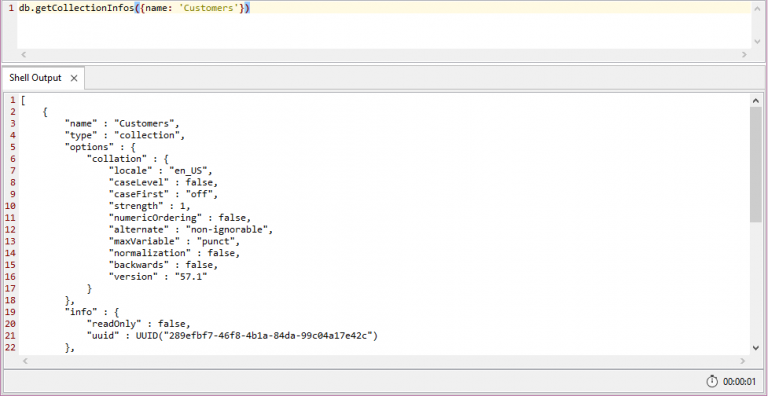Click the output pane scroll-right arrow
The height and width of the screenshot is (396, 768).
744,361
